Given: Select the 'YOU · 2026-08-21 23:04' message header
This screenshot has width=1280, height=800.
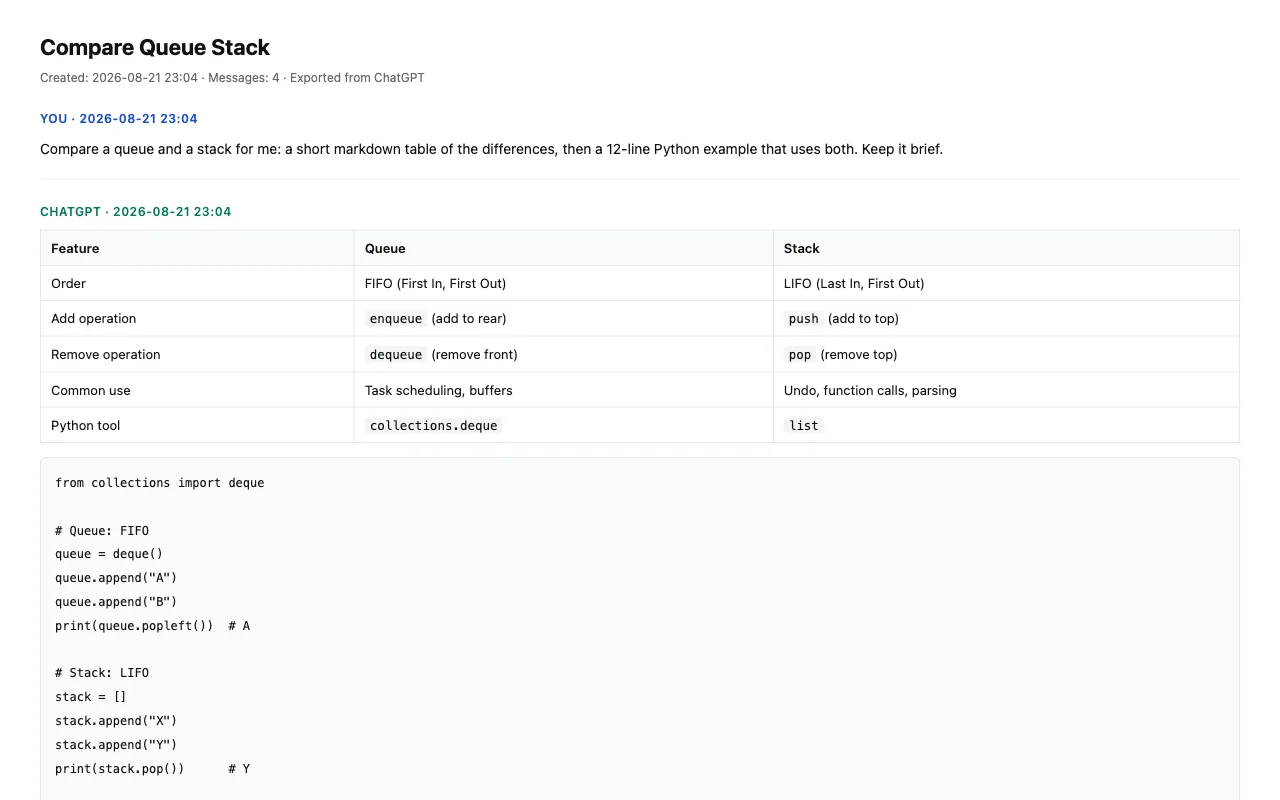Looking at the screenshot, I should tap(119, 119).
